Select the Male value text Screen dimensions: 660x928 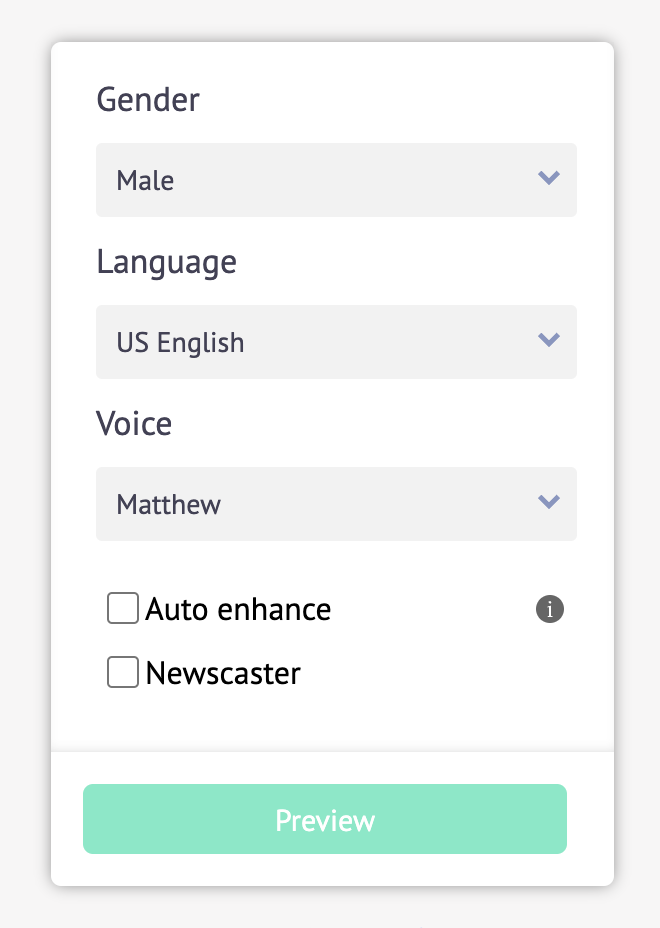[145, 181]
